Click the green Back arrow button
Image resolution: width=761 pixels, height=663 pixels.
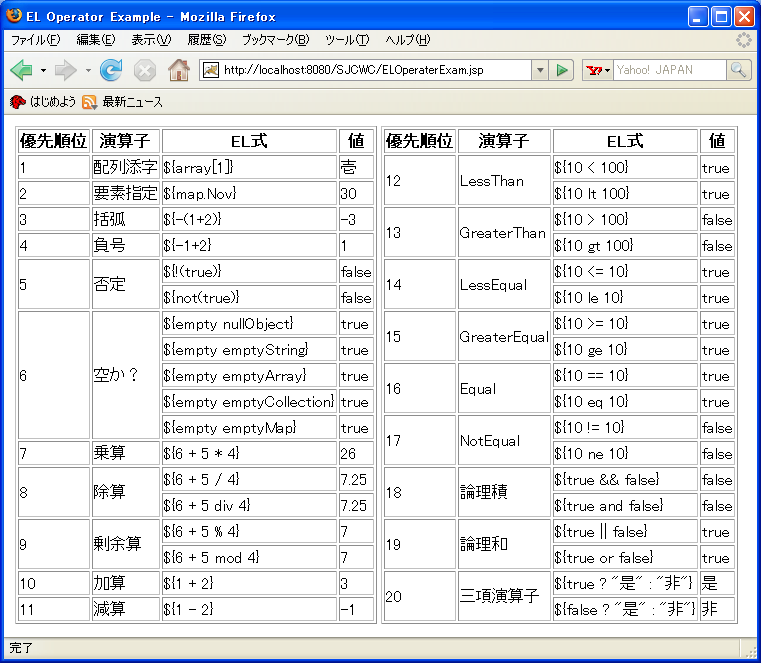[x=21, y=70]
